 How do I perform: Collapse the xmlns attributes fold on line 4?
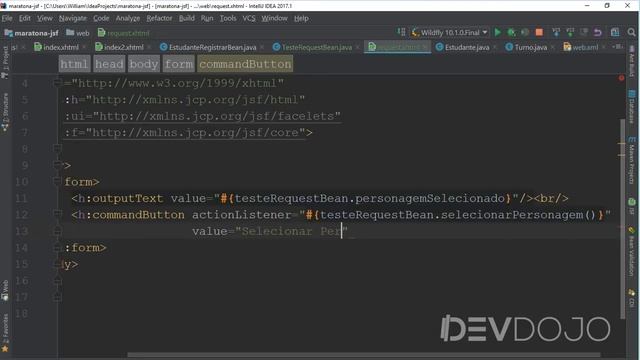(57, 82)
